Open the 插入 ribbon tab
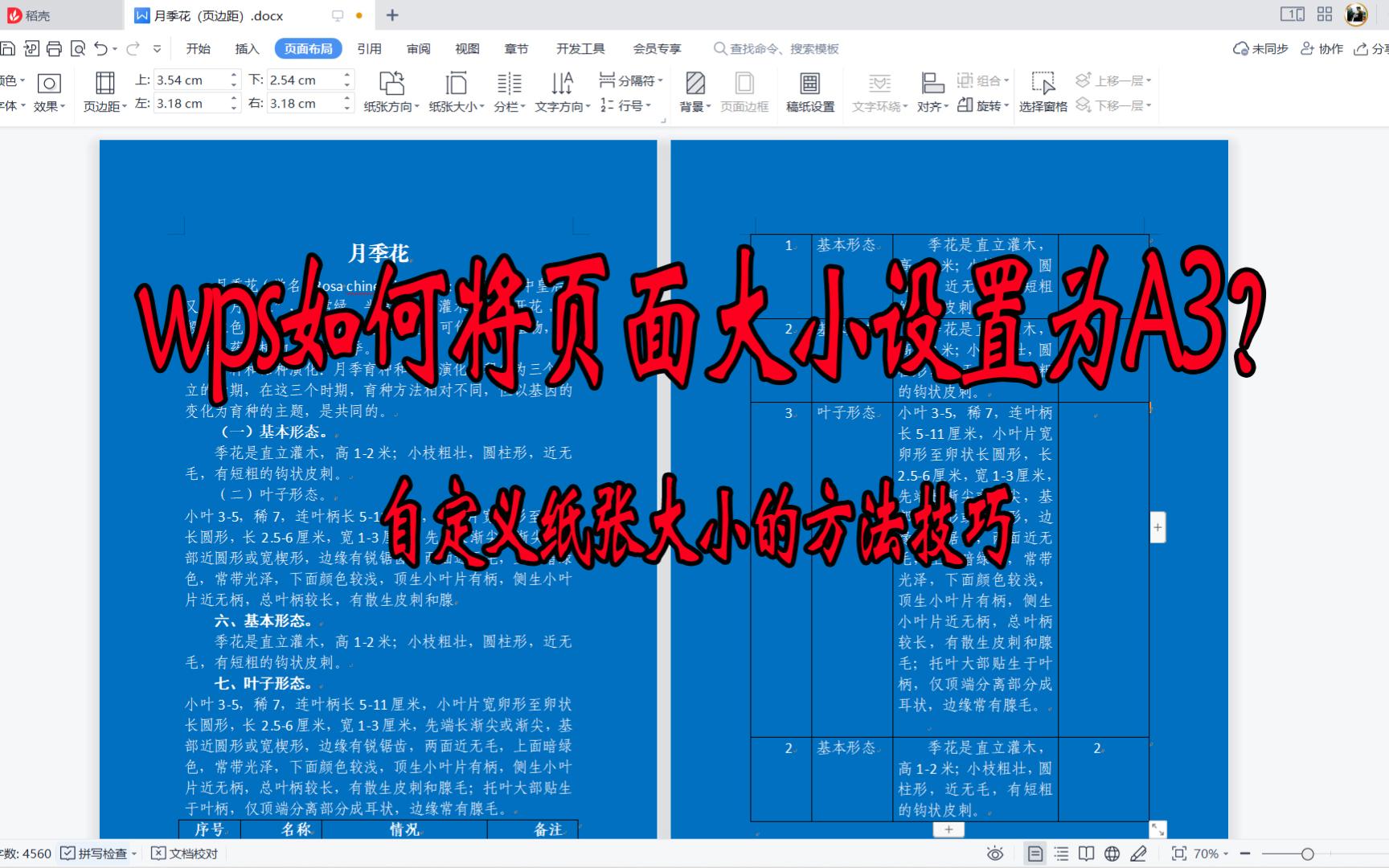1389x868 pixels. [x=246, y=48]
